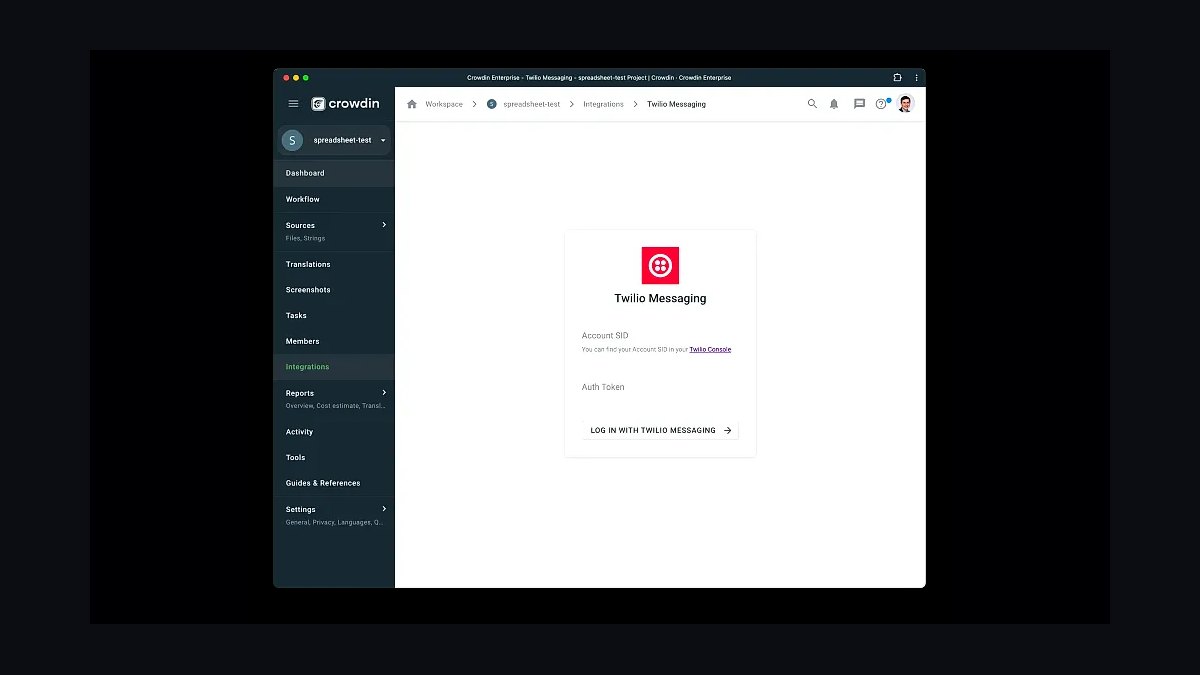Click the Twilio Messaging card heading
1200x675 pixels.
pos(660,298)
